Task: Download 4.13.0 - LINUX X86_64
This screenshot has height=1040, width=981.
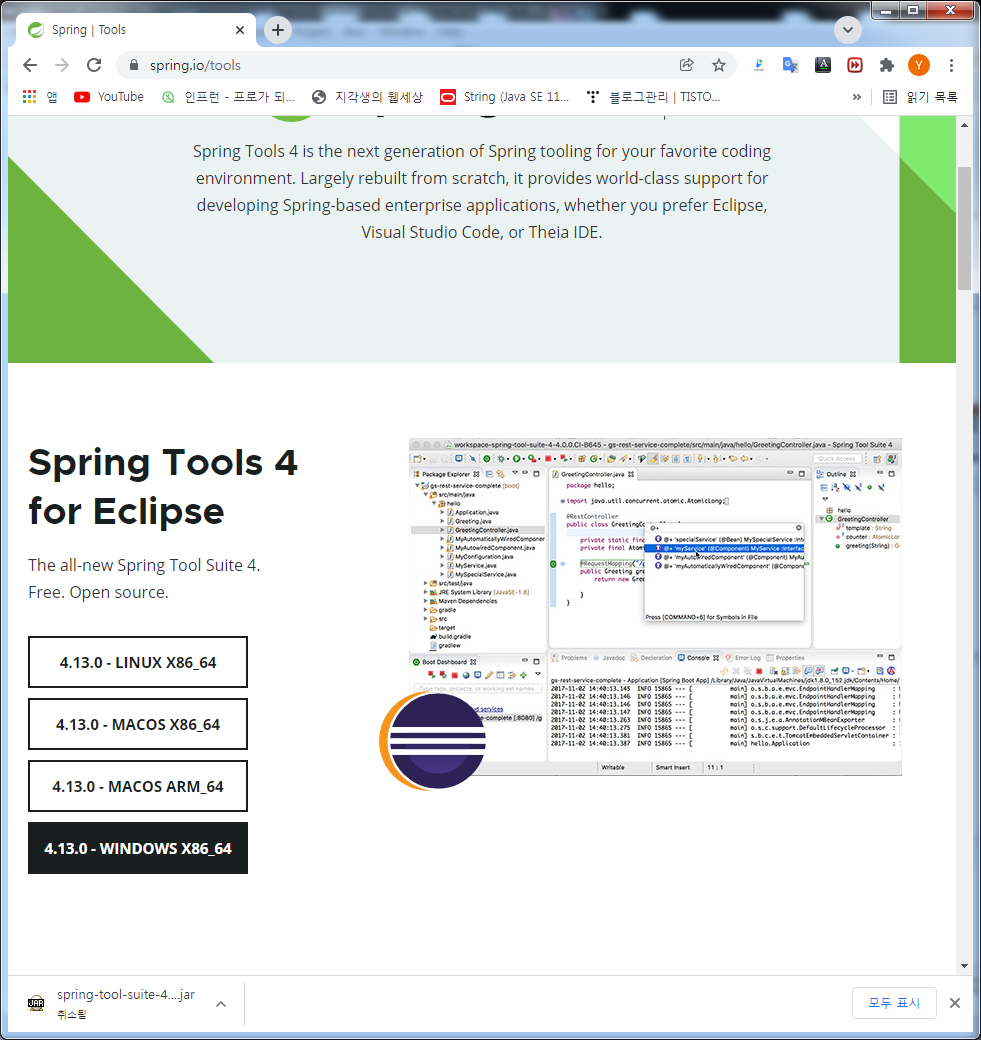Action: click(x=138, y=662)
